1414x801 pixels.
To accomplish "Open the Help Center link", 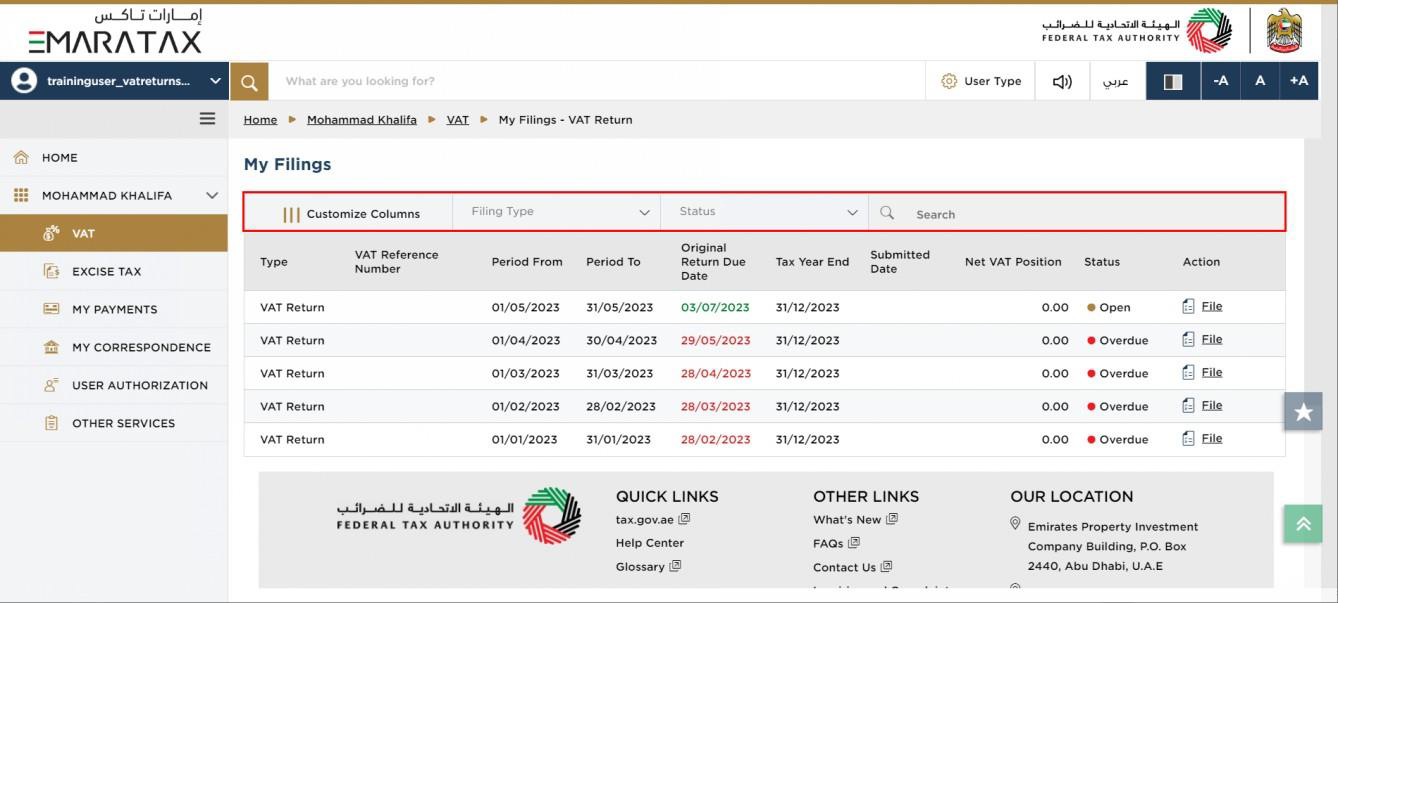I will pos(650,543).
